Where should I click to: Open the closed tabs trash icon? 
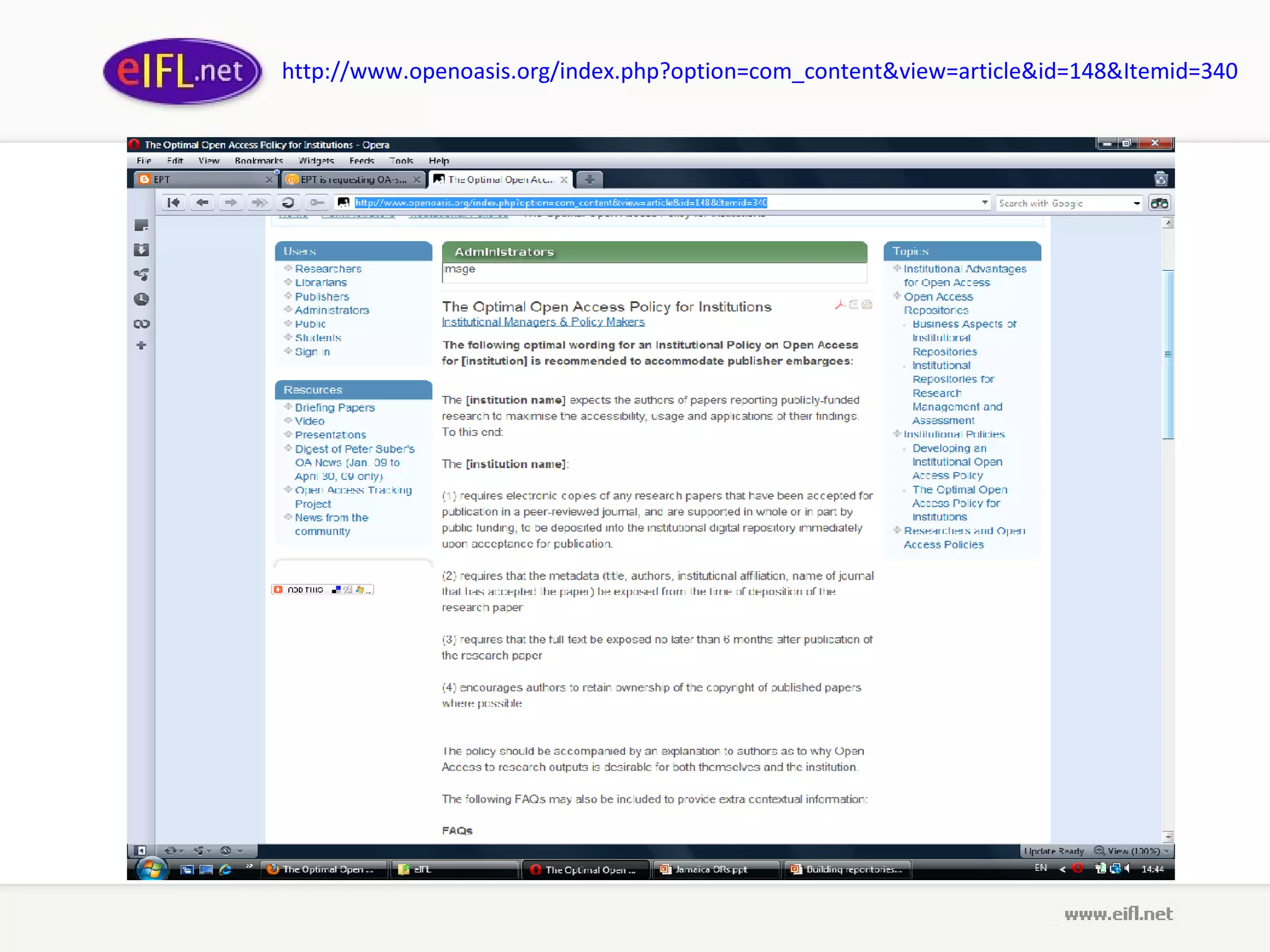(1161, 179)
